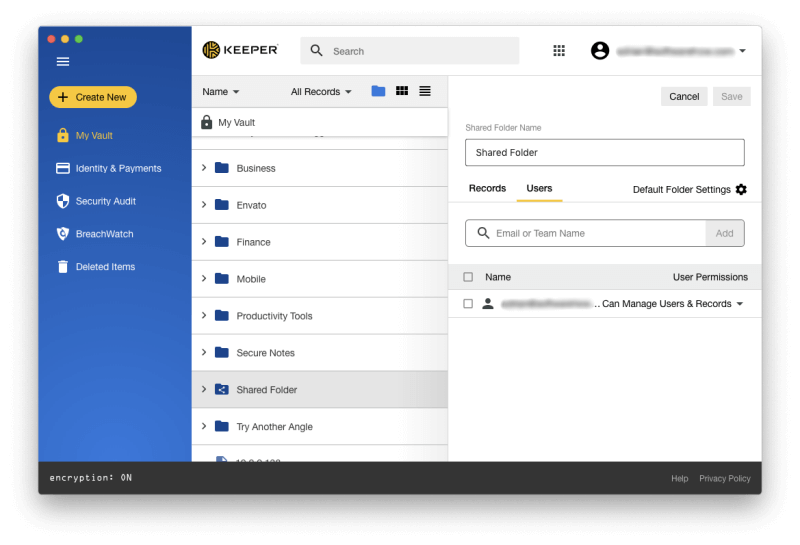The width and height of the screenshot is (800, 545).
Task: Click the Add user button
Action: pyautogui.click(x=724, y=233)
